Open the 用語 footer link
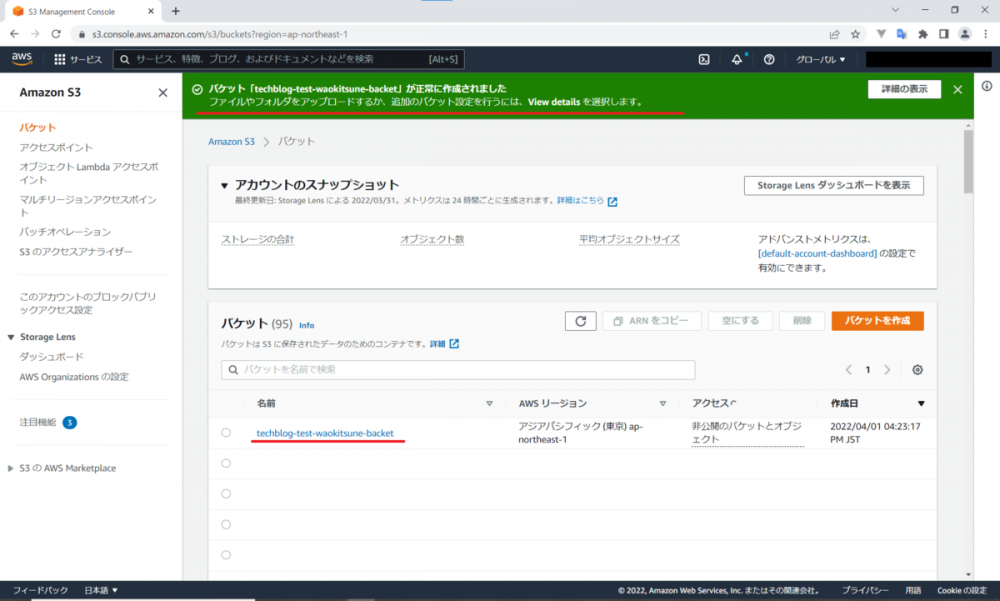1000x601 pixels. pos(913,590)
